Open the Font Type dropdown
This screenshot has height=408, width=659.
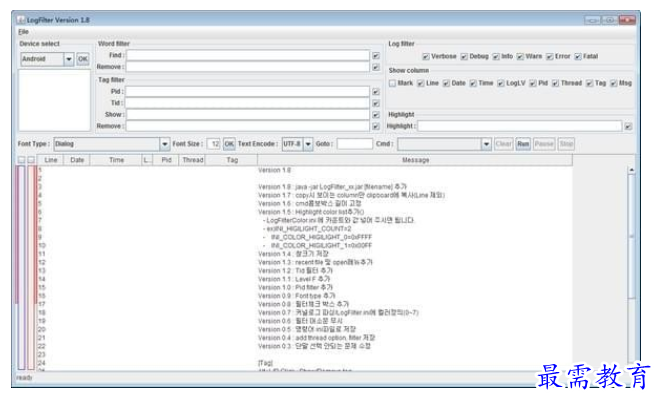point(164,144)
